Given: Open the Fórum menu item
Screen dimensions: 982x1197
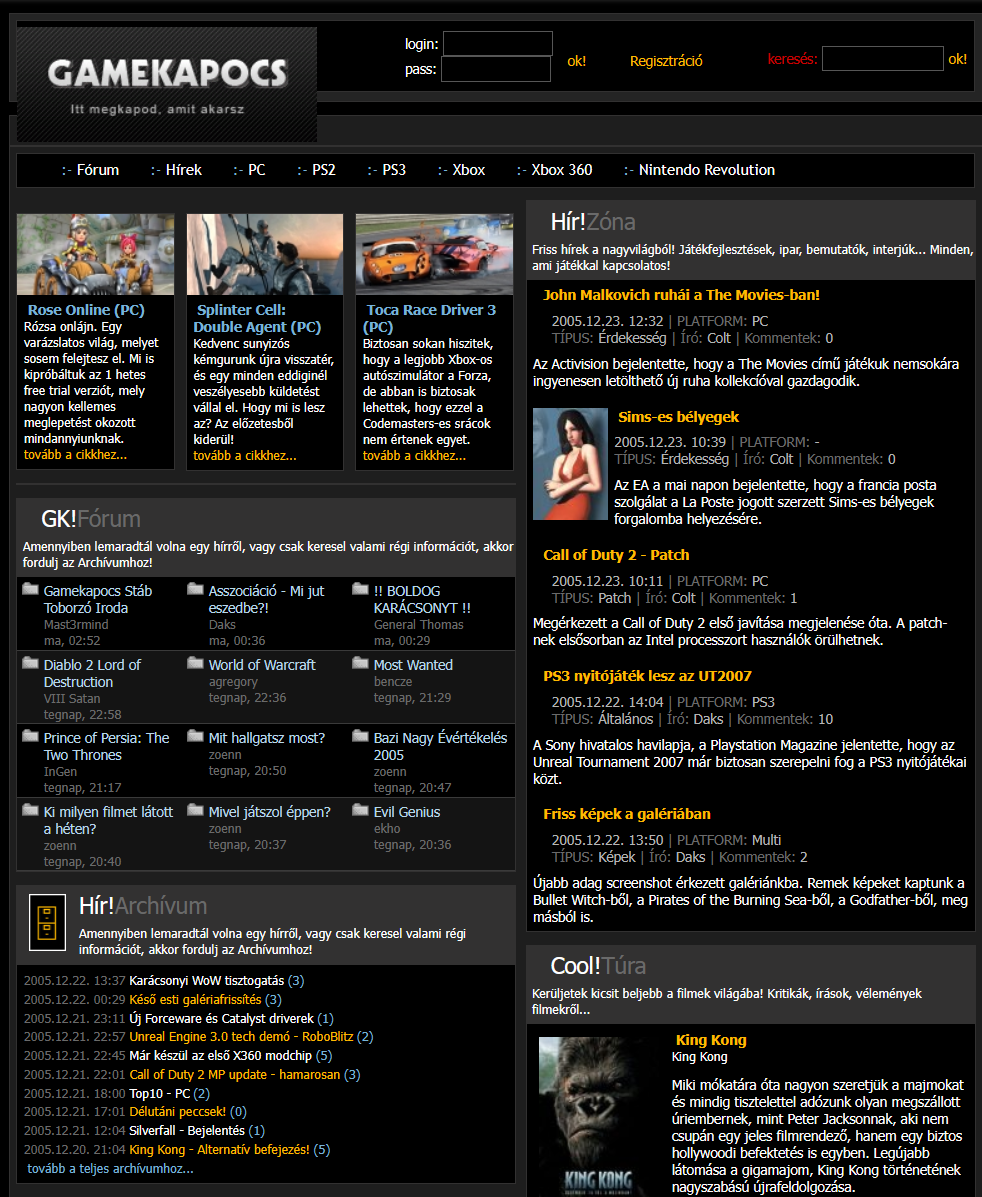Looking at the screenshot, I should tap(98, 170).
